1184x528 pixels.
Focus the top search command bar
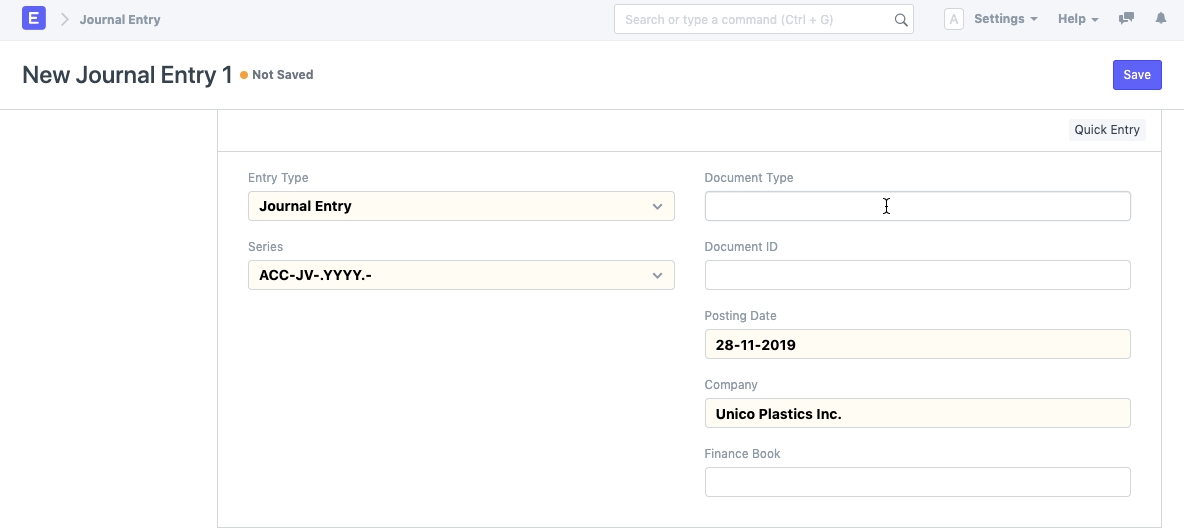coord(756,20)
